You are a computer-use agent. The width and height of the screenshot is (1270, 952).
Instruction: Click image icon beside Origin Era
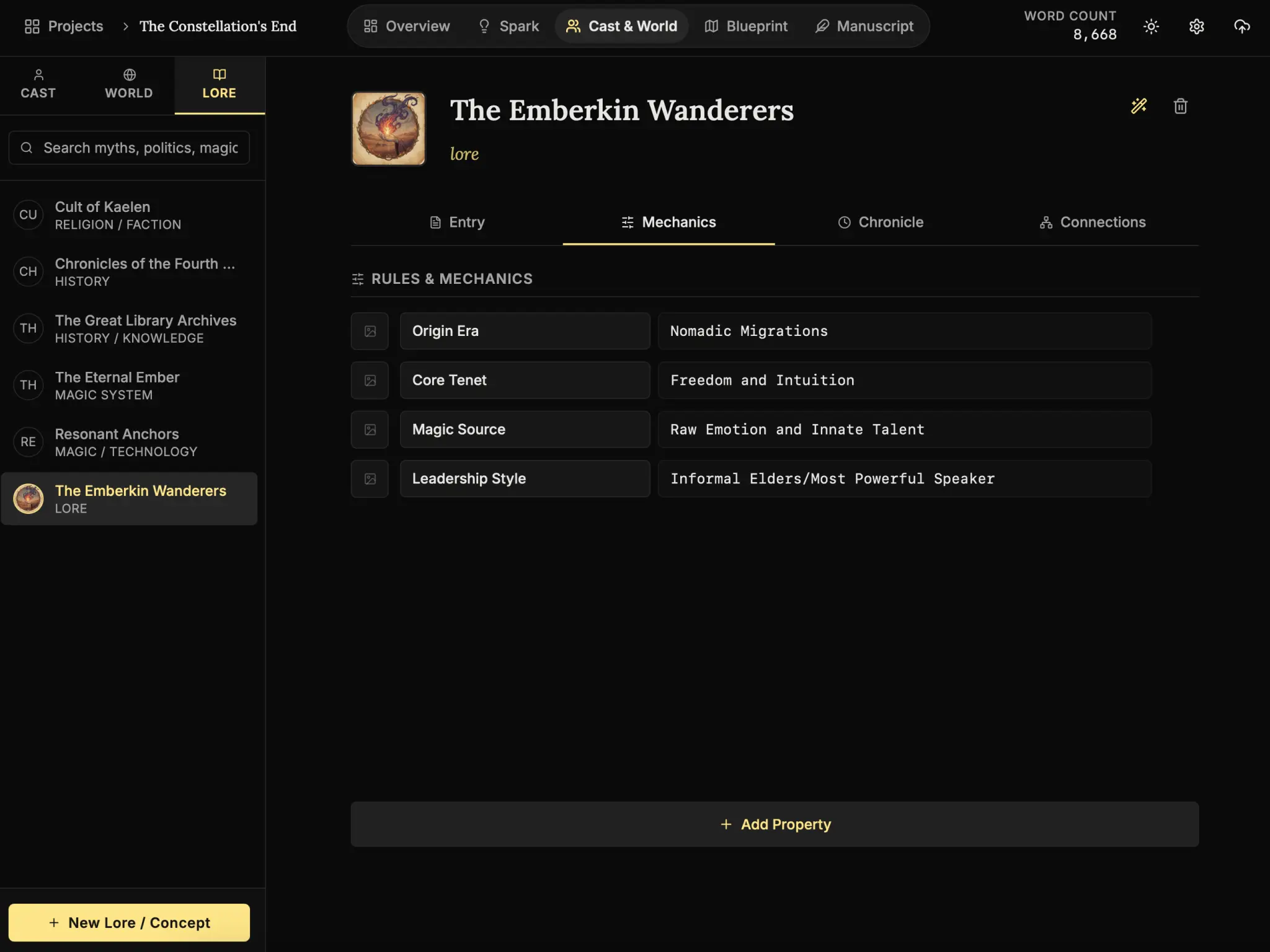[370, 331]
